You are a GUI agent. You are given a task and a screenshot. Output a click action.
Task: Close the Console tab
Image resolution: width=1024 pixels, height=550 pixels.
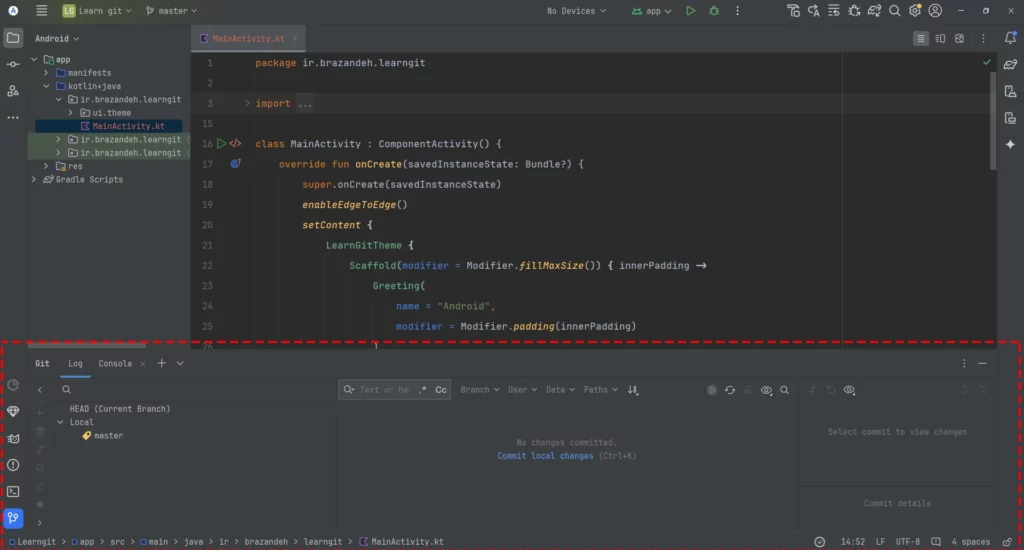point(142,364)
